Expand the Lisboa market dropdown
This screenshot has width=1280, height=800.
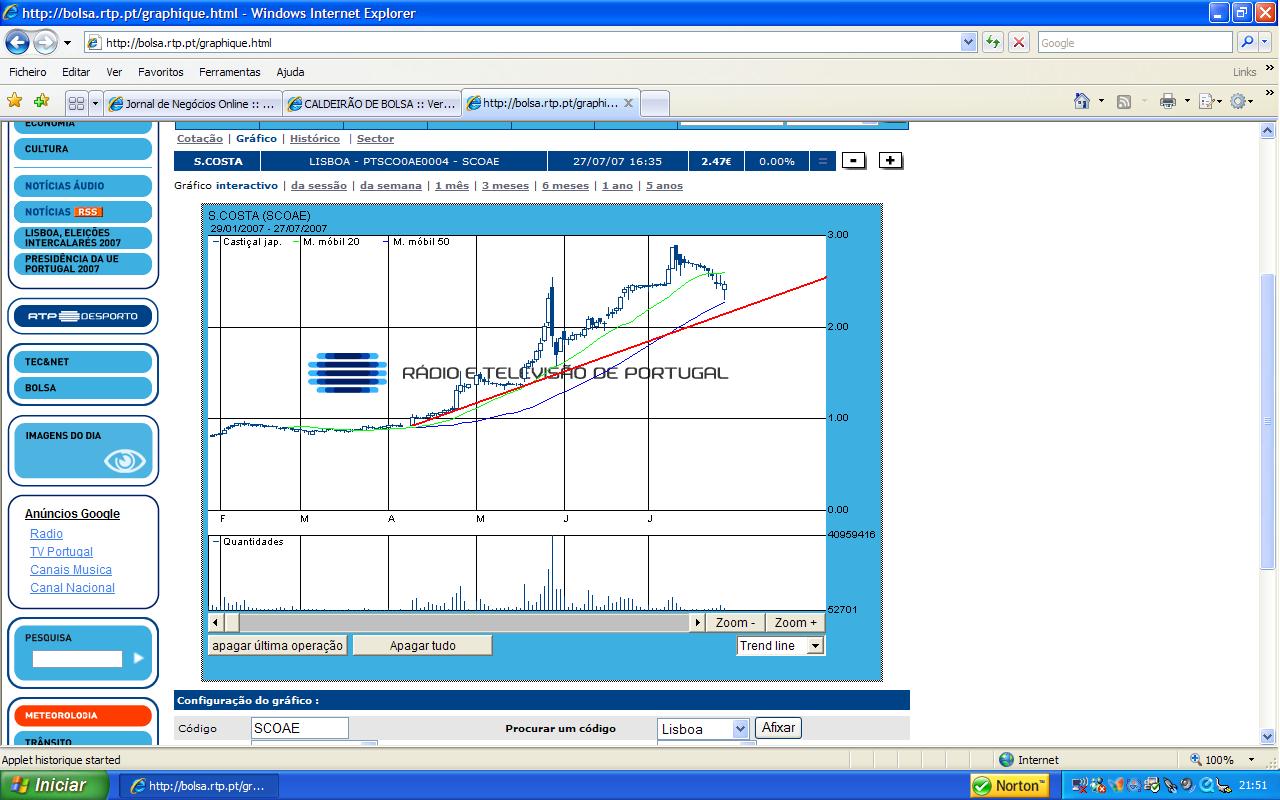[x=740, y=729]
